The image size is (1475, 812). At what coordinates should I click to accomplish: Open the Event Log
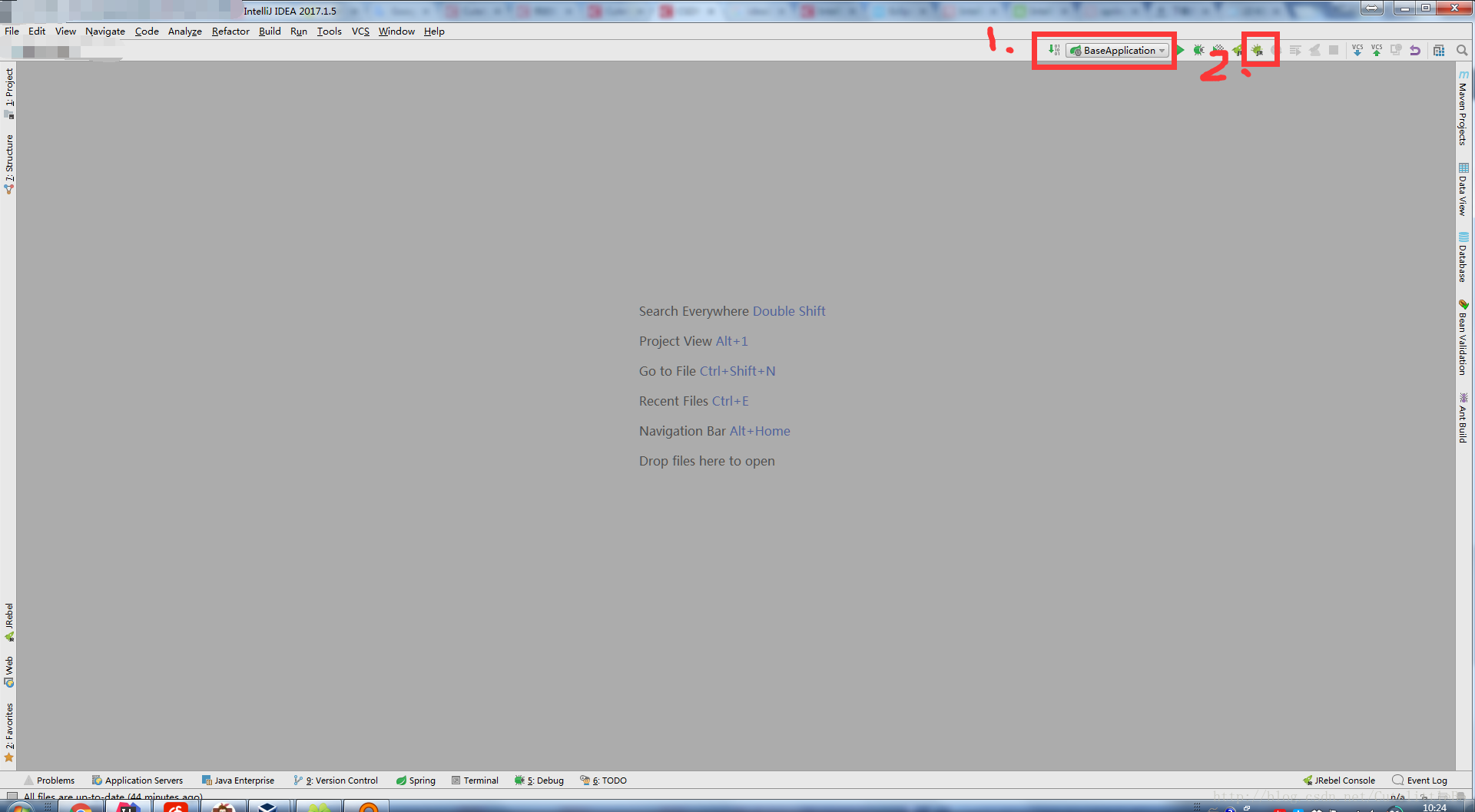coord(1420,781)
